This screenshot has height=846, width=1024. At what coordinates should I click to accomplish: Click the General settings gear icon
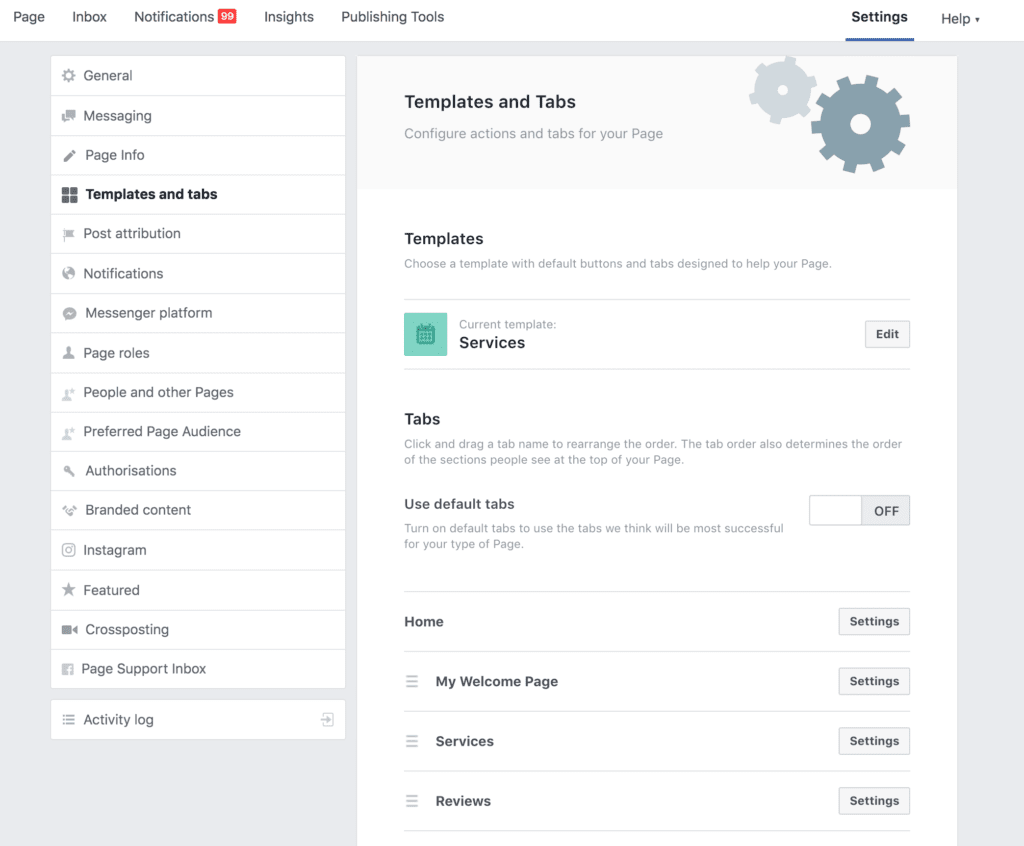click(67, 75)
